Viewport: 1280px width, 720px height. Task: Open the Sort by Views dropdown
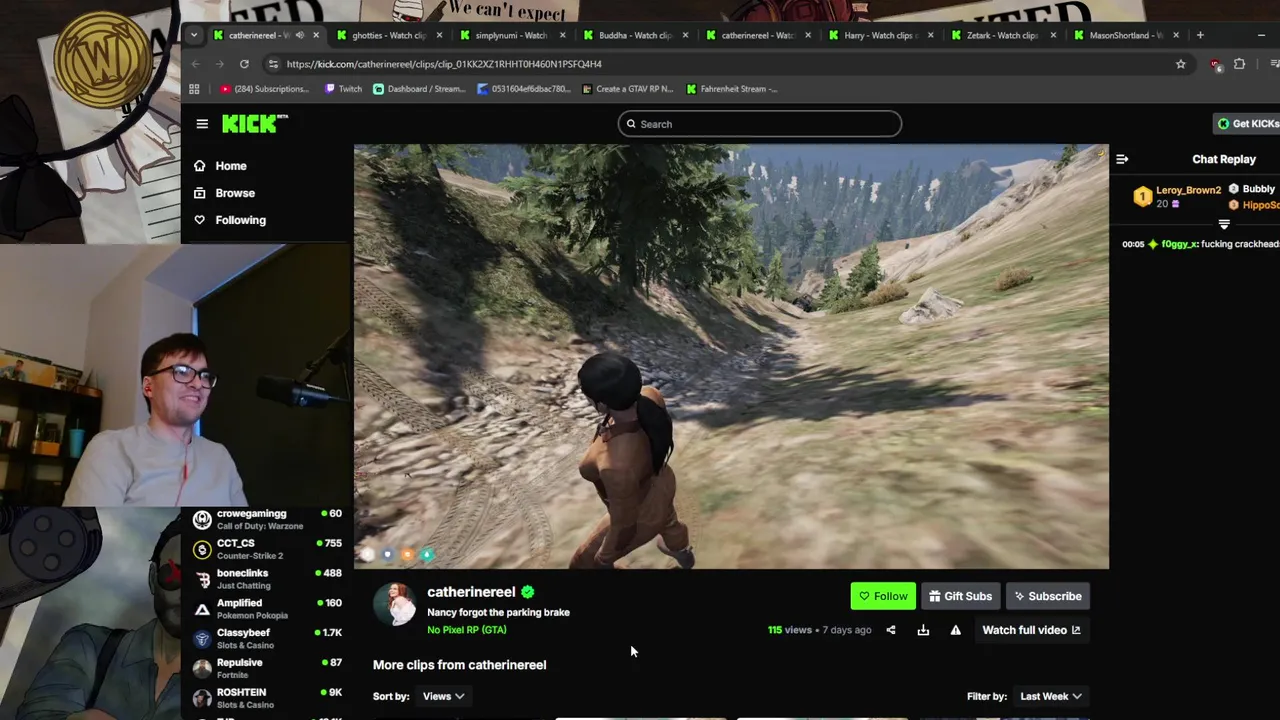click(443, 696)
